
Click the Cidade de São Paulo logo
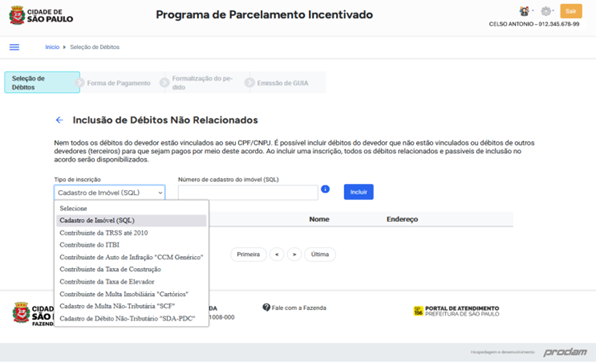click(41, 15)
